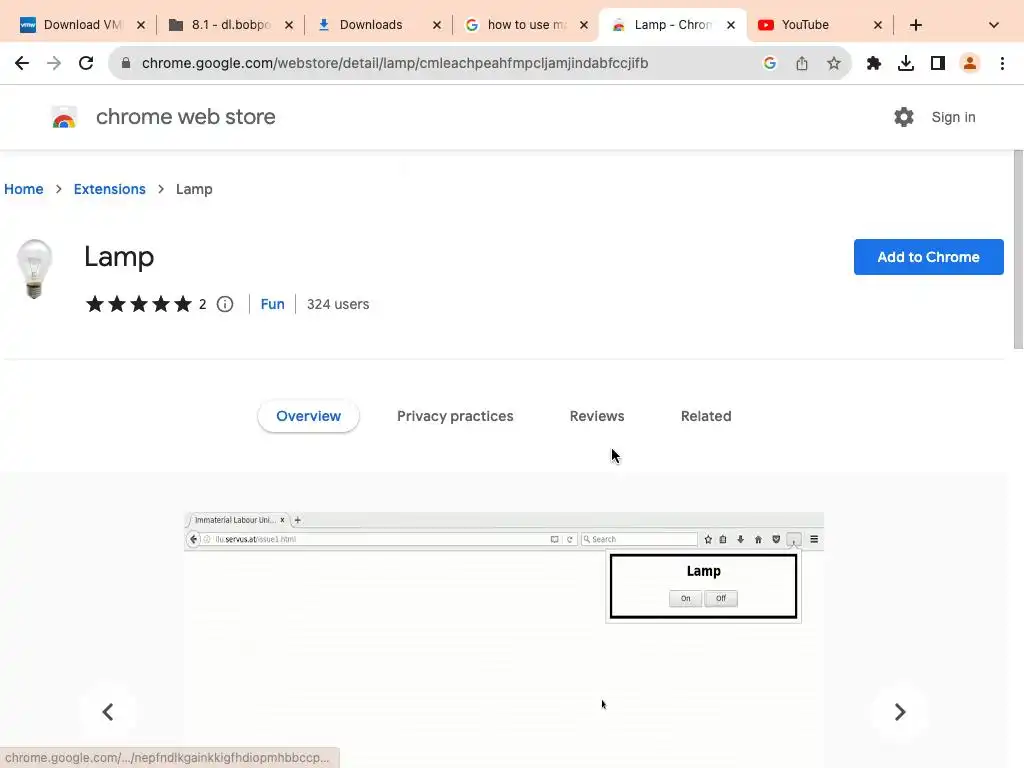View site information lock icon
1024x768 pixels.
click(126, 63)
